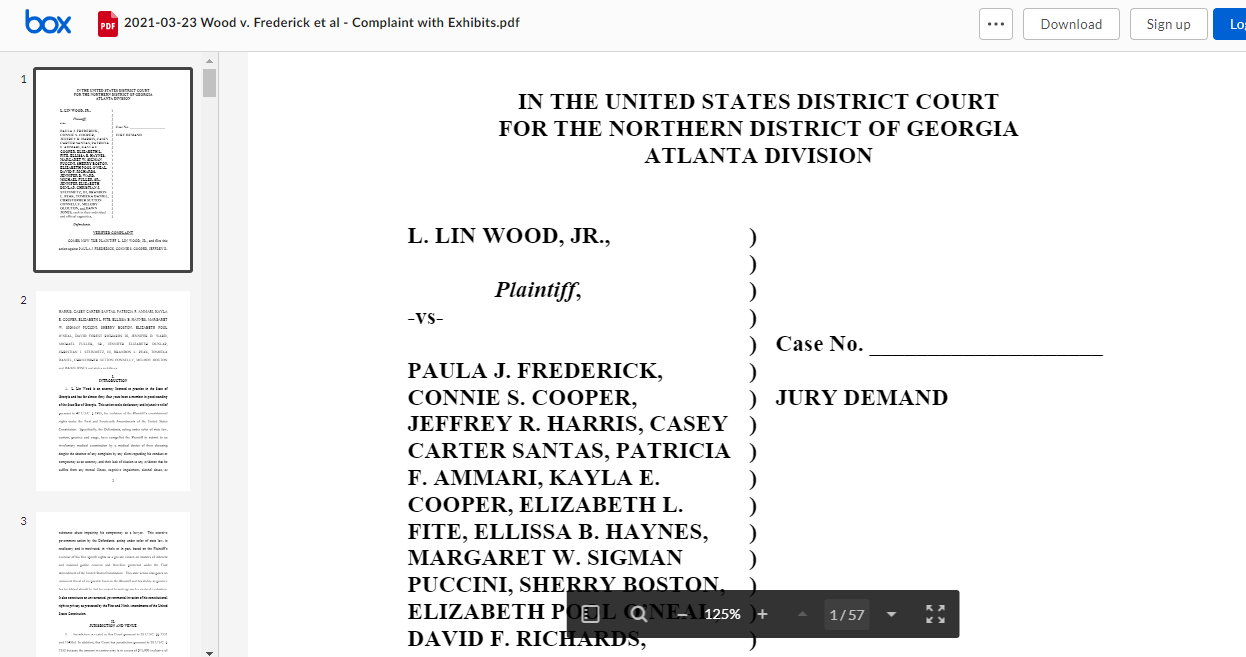The width and height of the screenshot is (1246, 657).
Task: Click the "CONNIE S. COOPER," name
Action: tap(521, 398)
